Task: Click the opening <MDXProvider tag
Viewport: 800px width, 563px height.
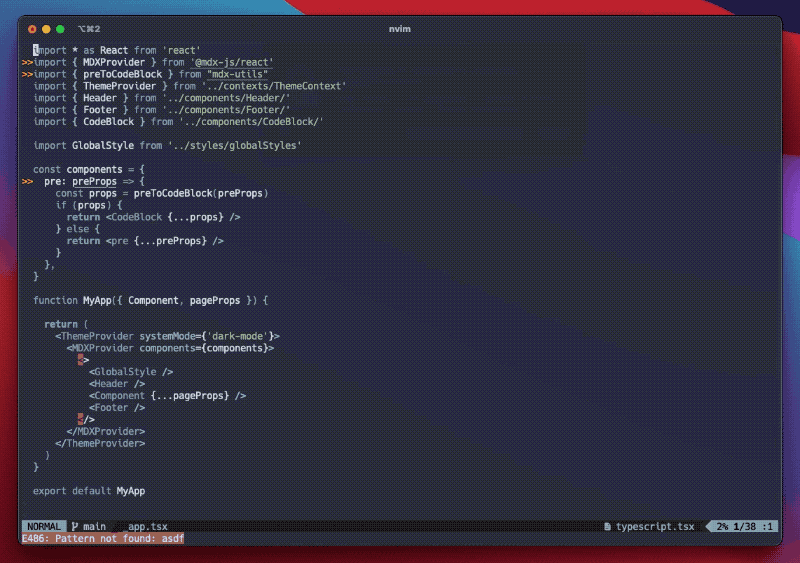Action: pyautogui.click(x=100, y=348)
